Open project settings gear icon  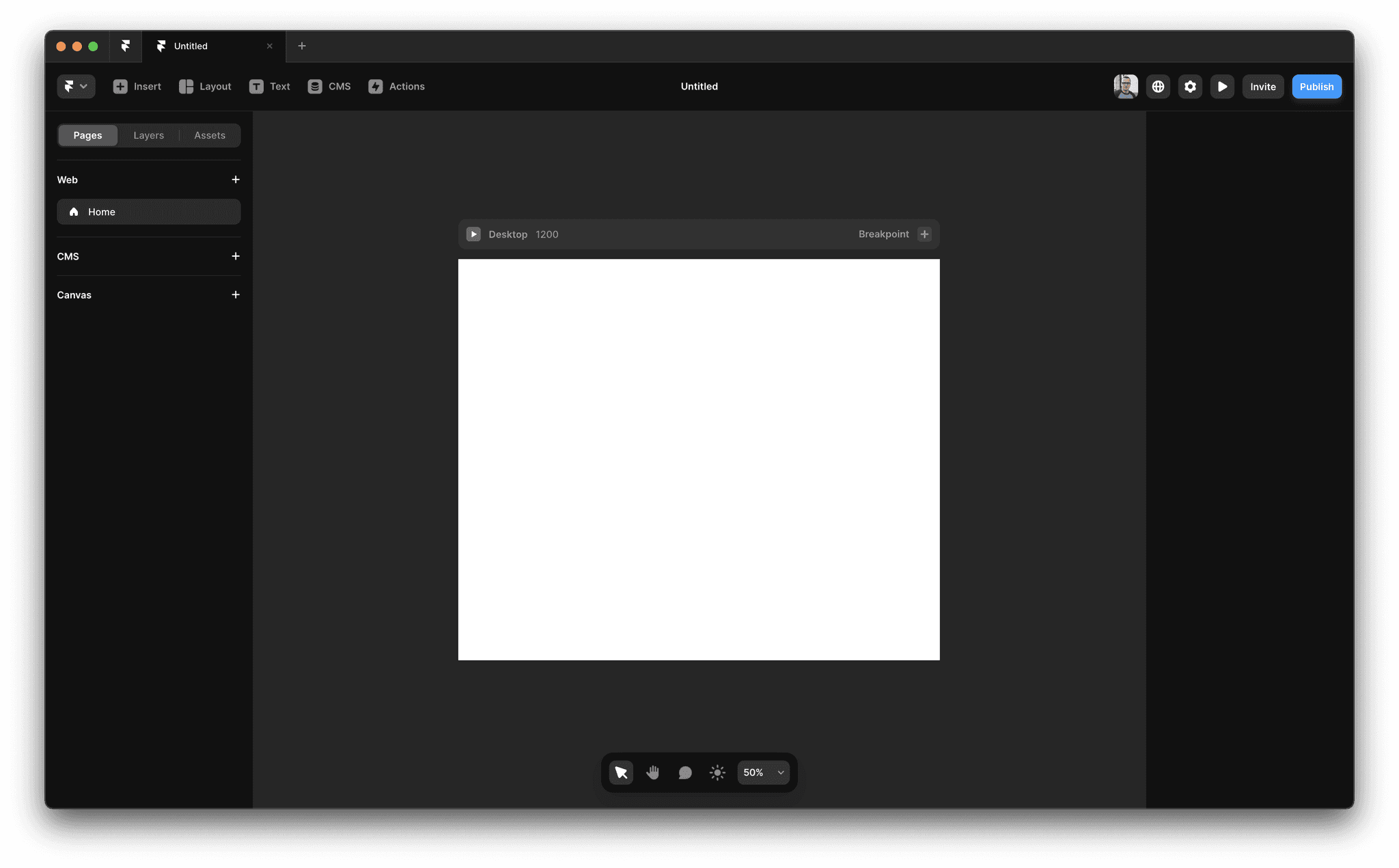(x=1190, y=87)
